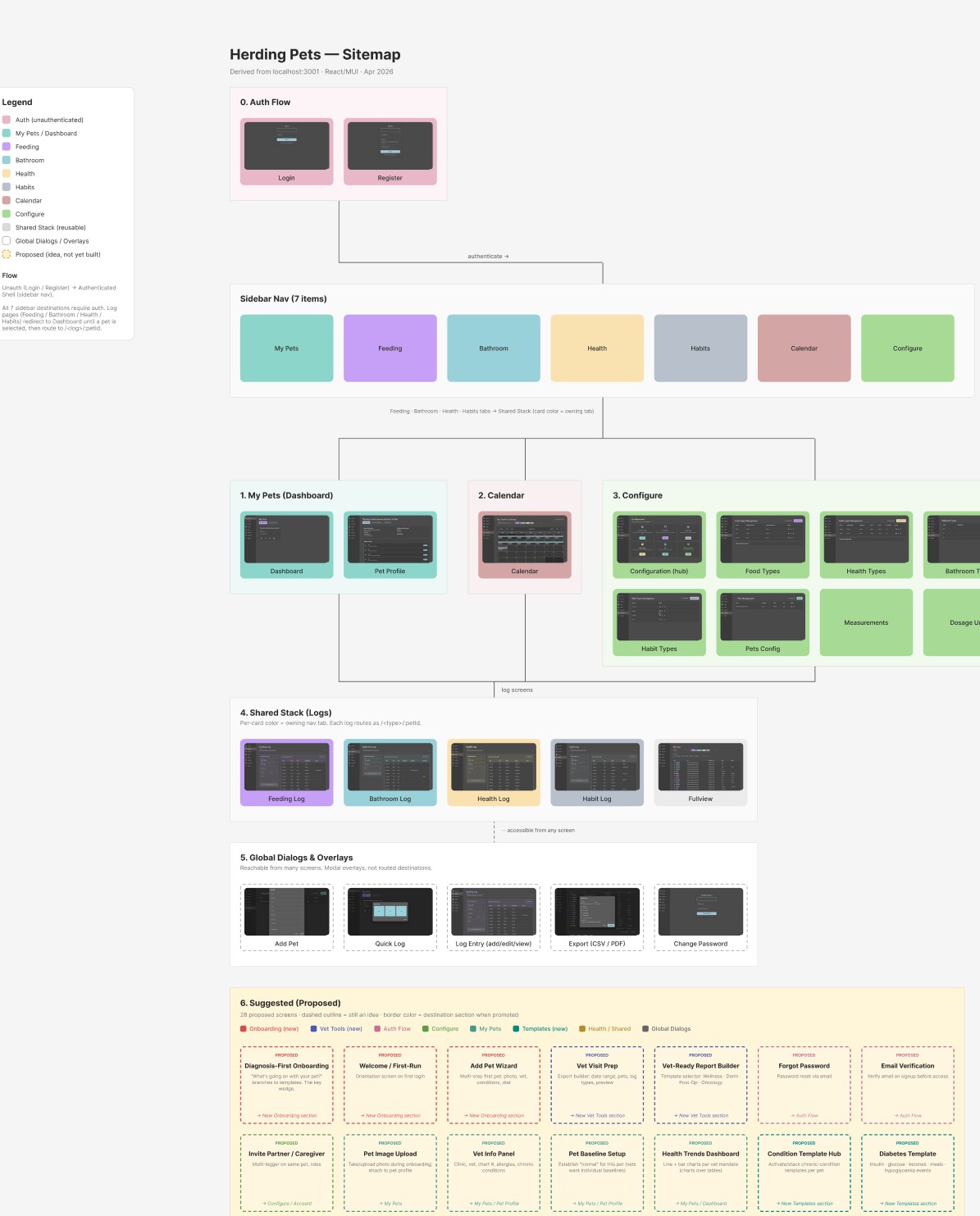This screenshot has width=980, height=1216.
Task: Select the Bathroom sidebar nav card
Action: pyautogui.click(x=494, y=348)
